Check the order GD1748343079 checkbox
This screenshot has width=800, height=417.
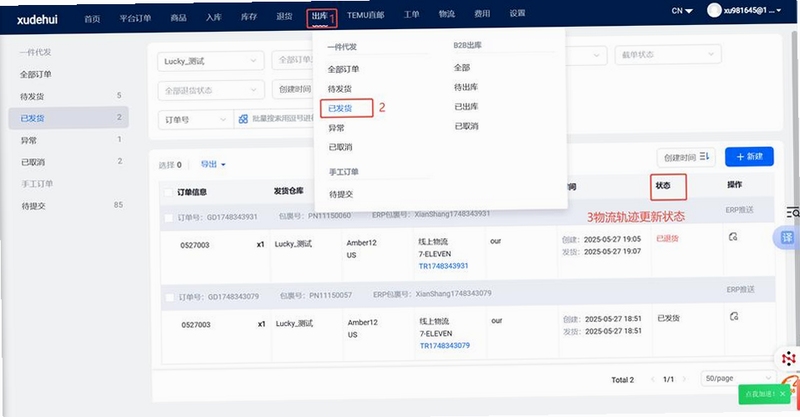[170, 297]
